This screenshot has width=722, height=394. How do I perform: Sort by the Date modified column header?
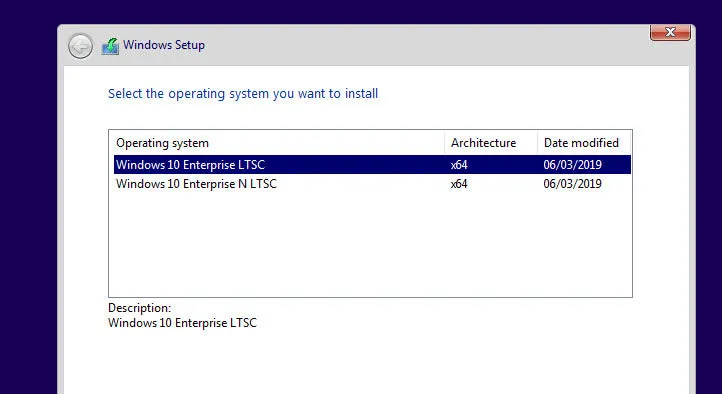[x=584, y=143]
